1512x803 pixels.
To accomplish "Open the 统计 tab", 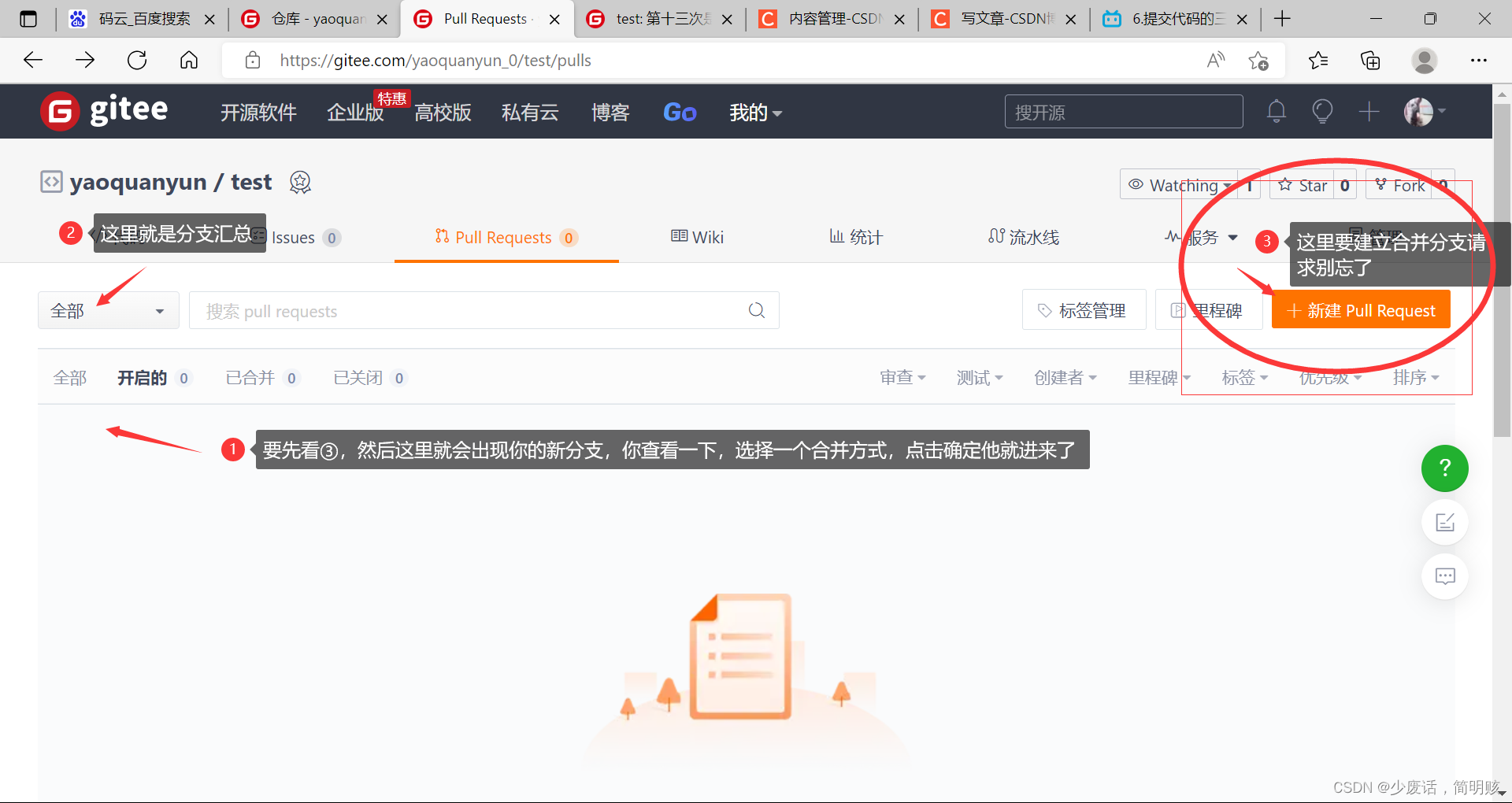I will click(856, 237).
